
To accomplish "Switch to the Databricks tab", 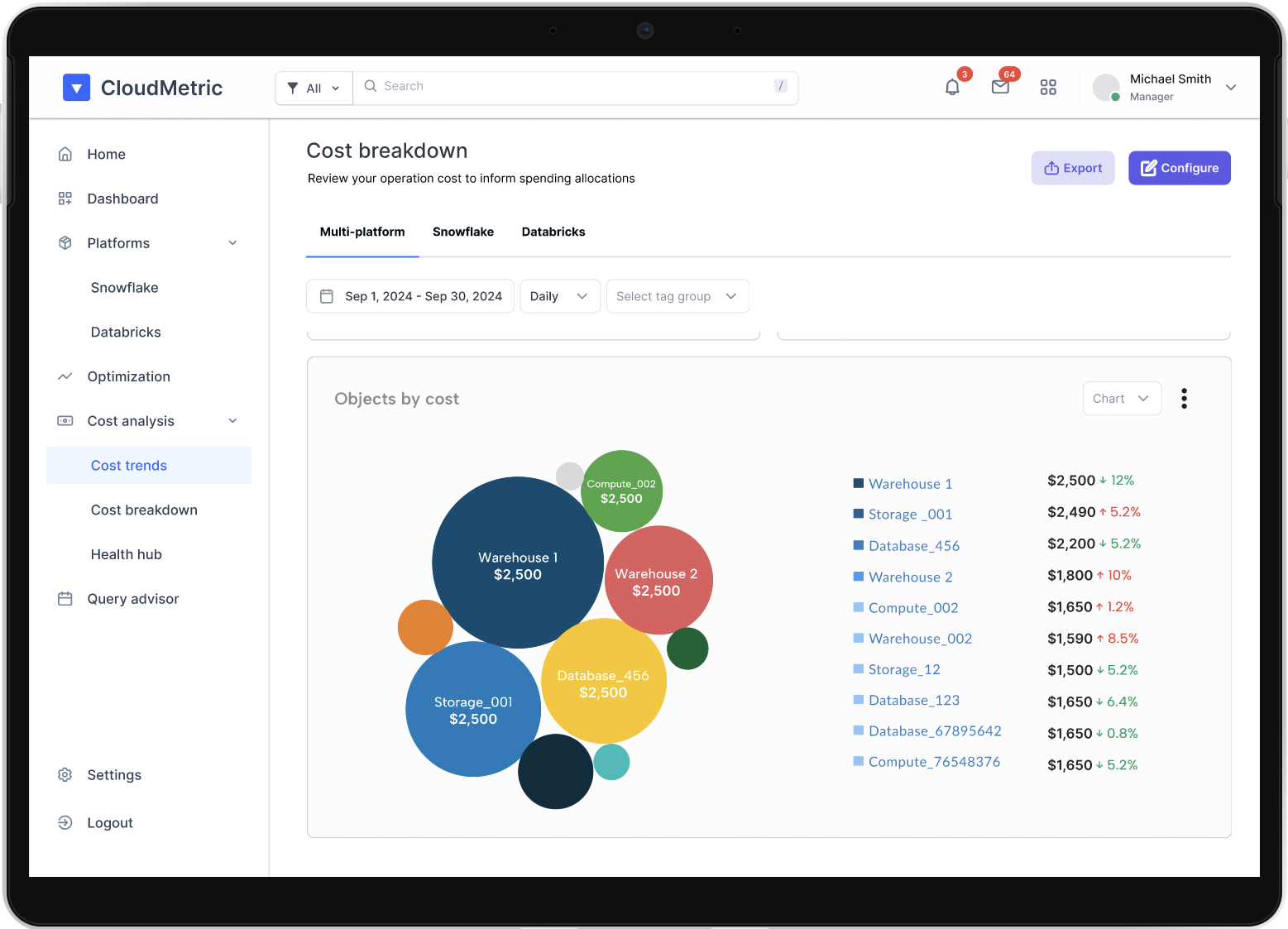I will point(553,232).
